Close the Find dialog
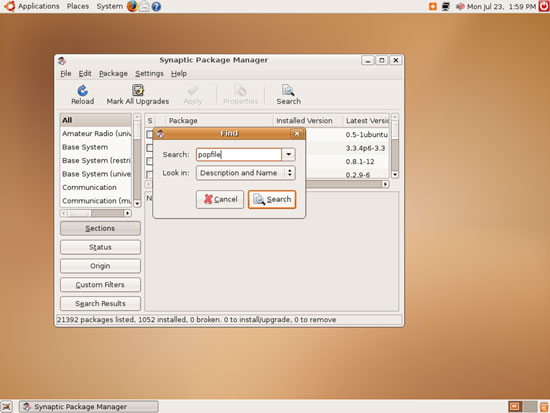The image size is (550, 413). [x=297, y=133]
